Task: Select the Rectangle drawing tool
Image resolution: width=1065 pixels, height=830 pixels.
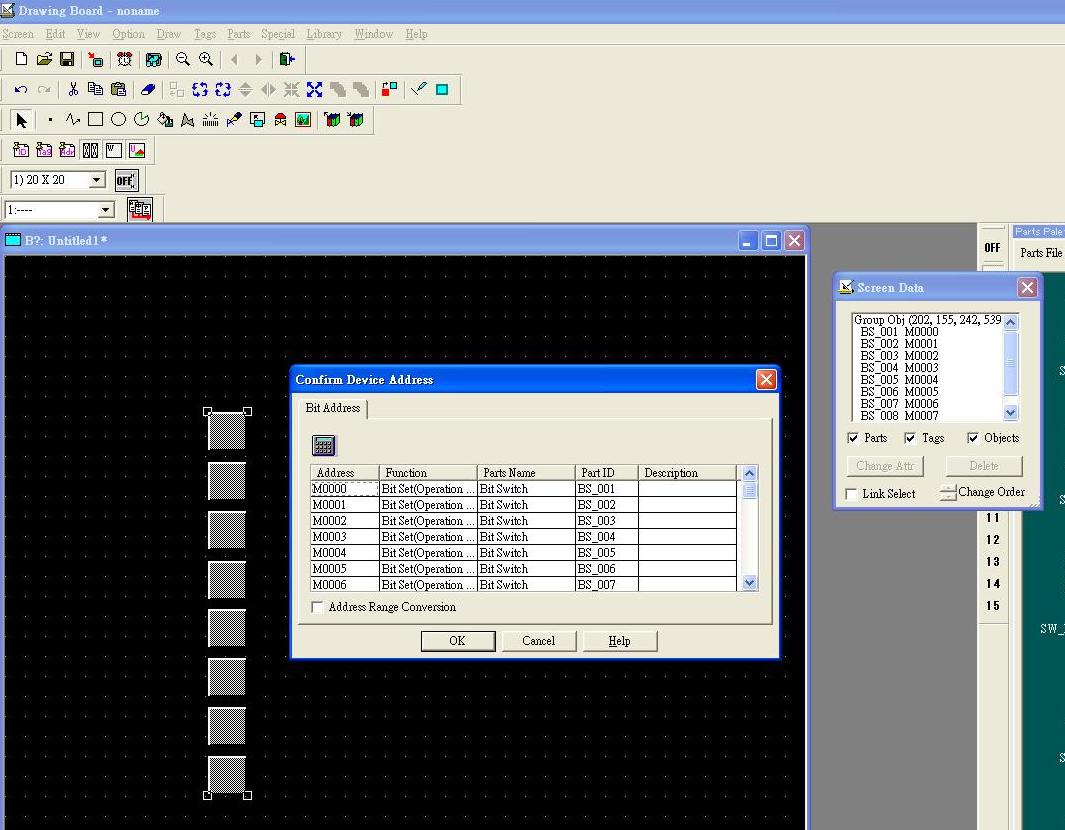Action: coord(95,120)
